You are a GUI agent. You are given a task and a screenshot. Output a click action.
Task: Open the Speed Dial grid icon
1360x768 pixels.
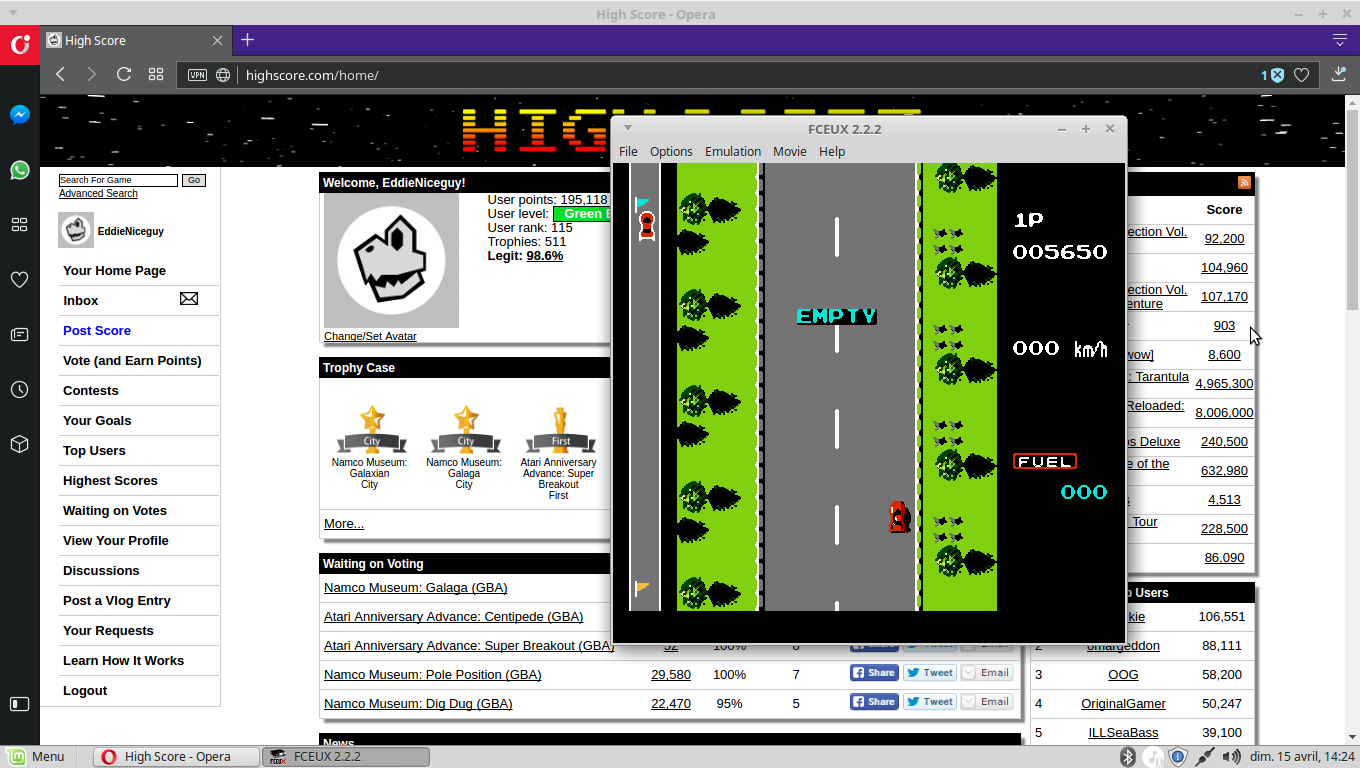coord(156,75)
